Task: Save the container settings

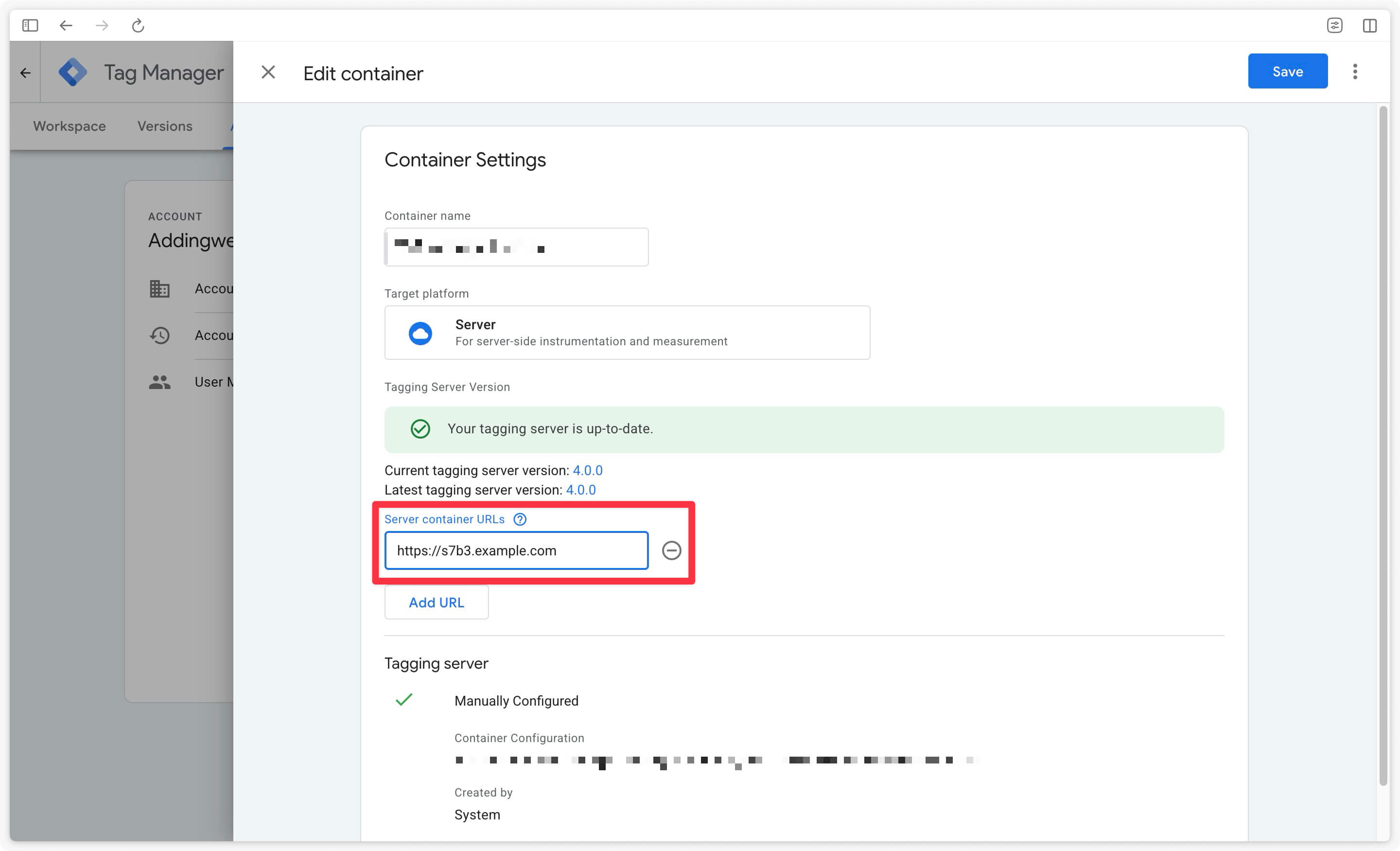Action: tap(1288, 71)
